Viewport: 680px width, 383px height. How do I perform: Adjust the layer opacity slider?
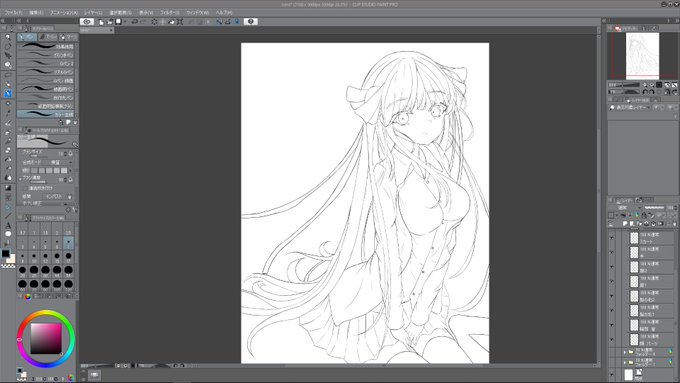tap(655, 208)
